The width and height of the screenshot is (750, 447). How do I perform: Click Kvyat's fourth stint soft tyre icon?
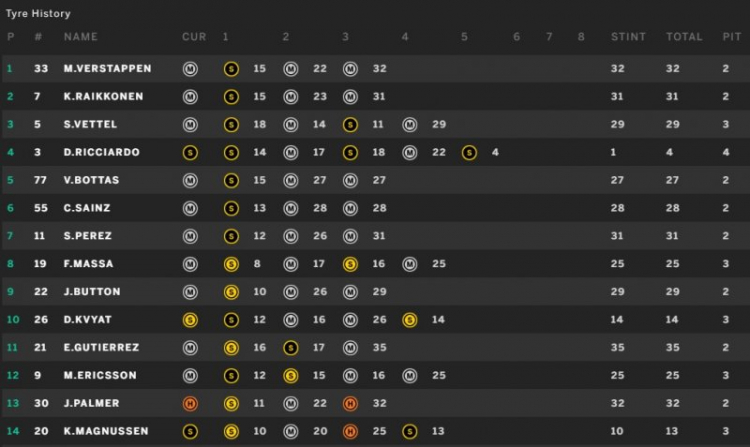click(409, 320)
